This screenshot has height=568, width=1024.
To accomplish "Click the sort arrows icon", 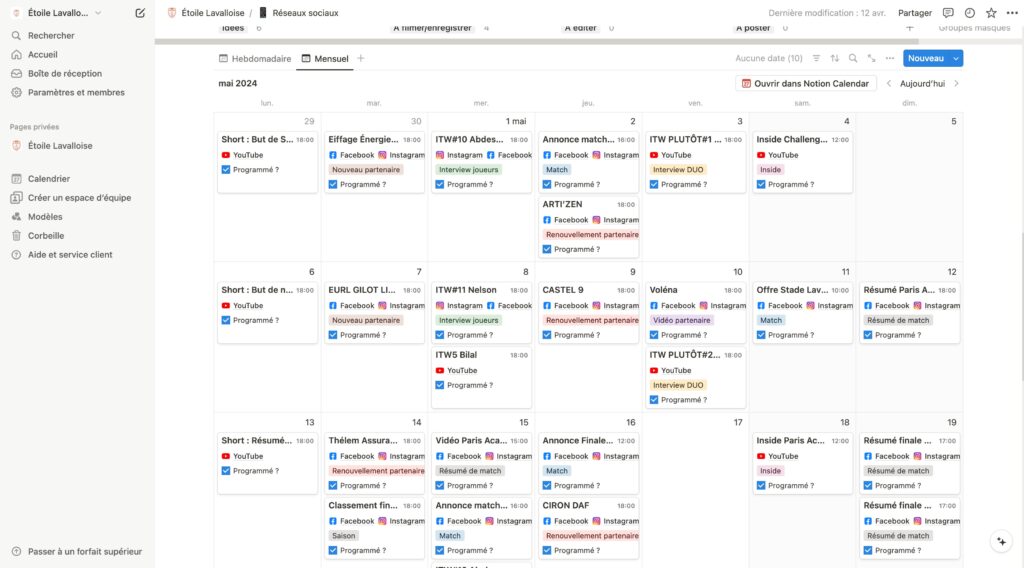I will pos(834,59).
